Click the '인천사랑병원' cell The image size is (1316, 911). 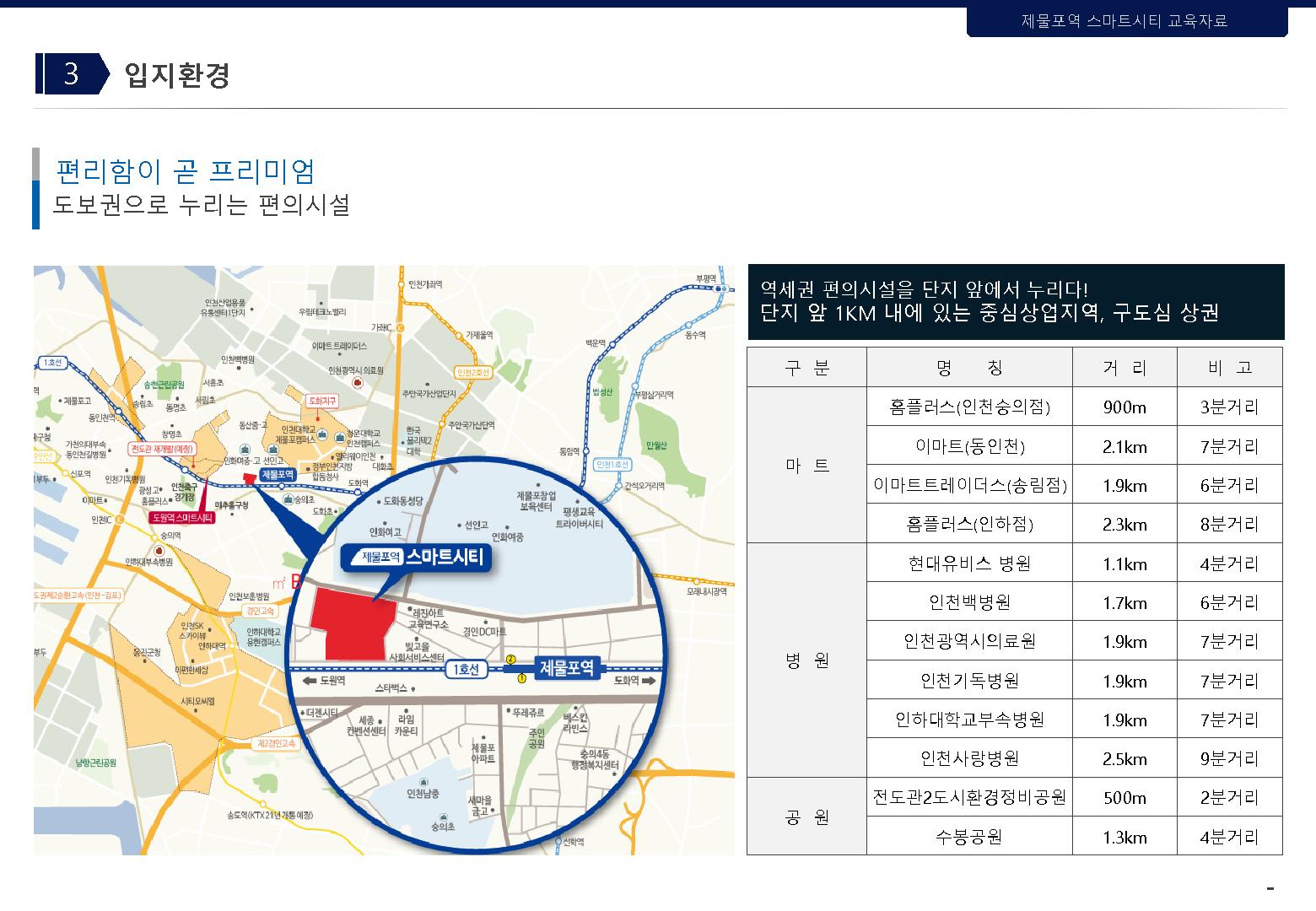(x=970, y=758)
